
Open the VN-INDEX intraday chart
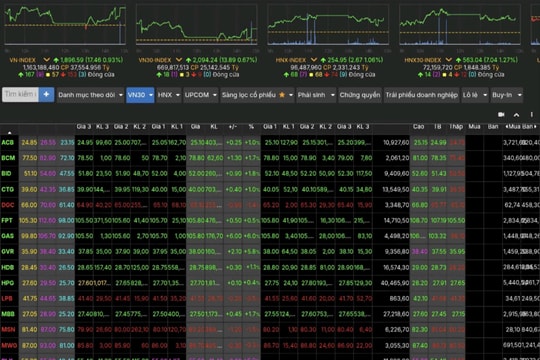pos(65,25)
